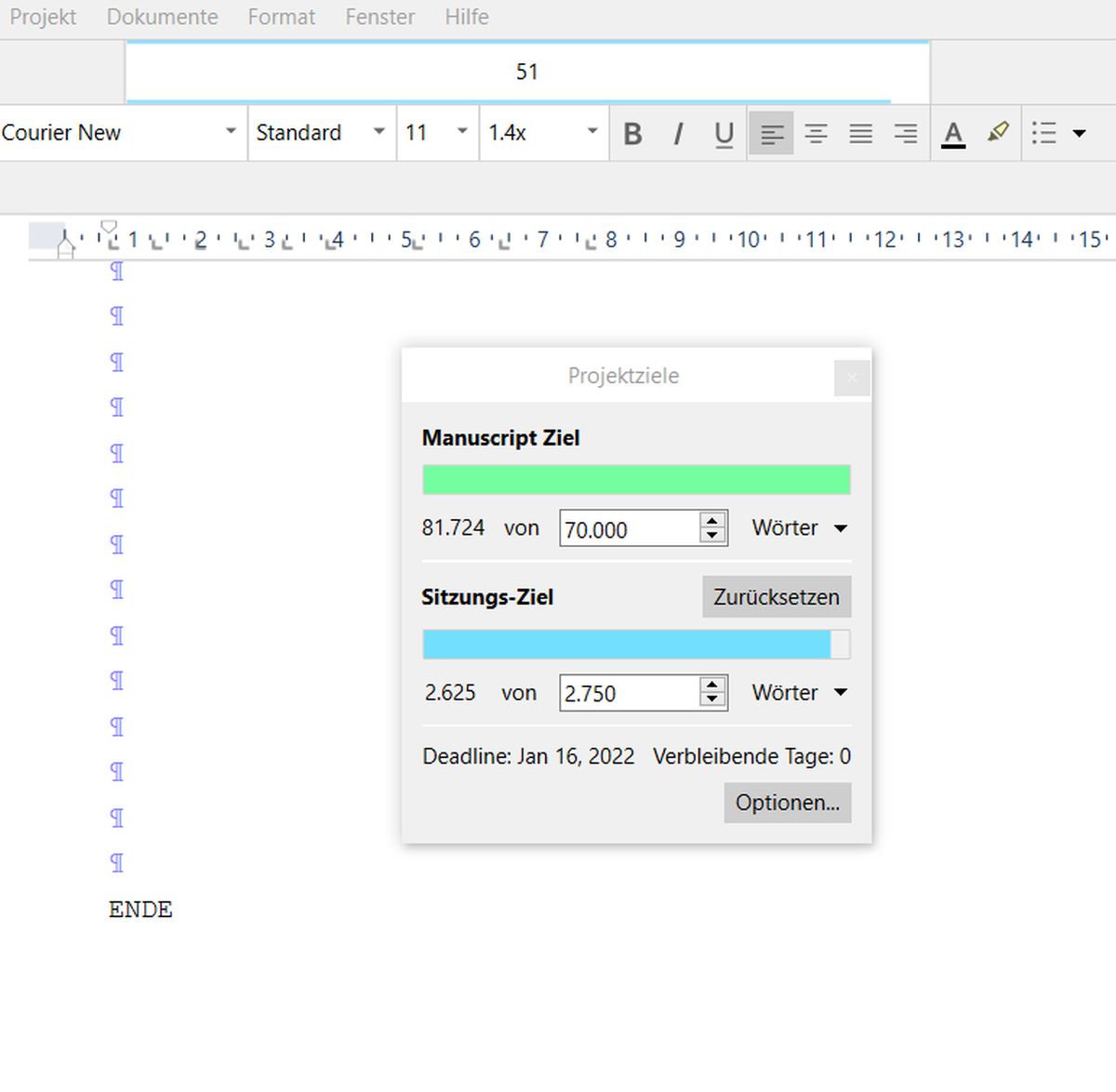Viewport: 1116px width, 1092px height.
Task: Click the session goal 2.750 input field
Action: [x=629, y=694]
